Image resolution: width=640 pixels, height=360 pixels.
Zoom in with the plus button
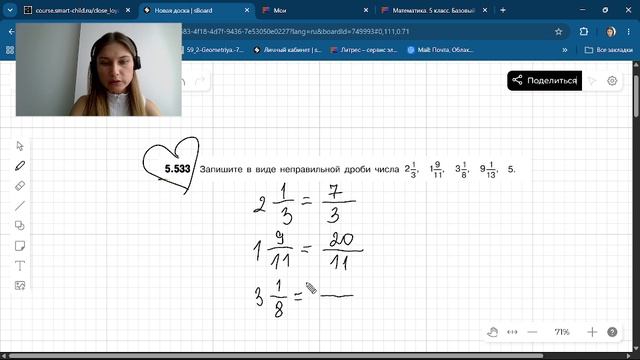pyautogui.click(x=592, y=332)
